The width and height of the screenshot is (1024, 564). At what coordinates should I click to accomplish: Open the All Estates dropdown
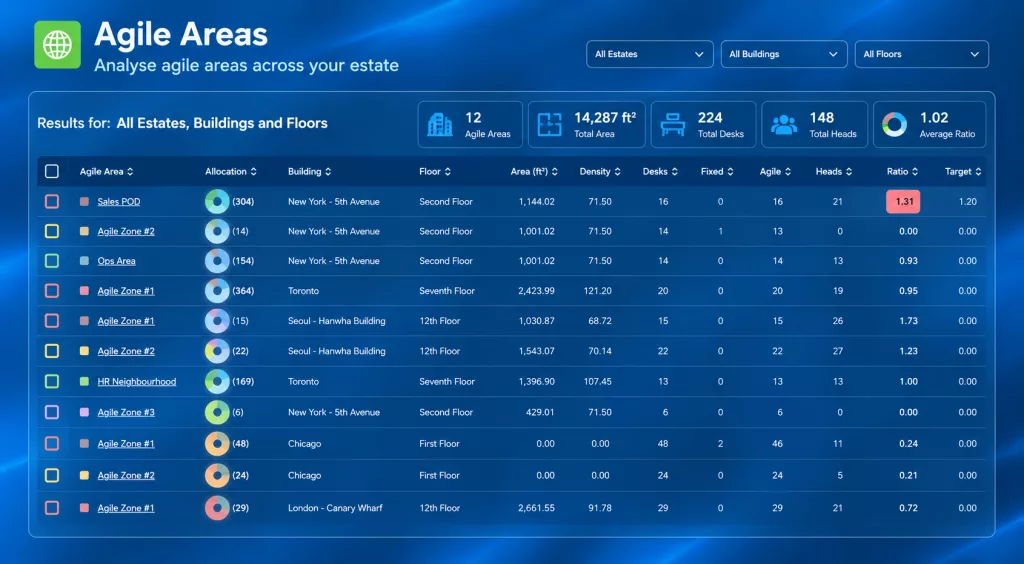pyautogui.click(x=649, y=54)
